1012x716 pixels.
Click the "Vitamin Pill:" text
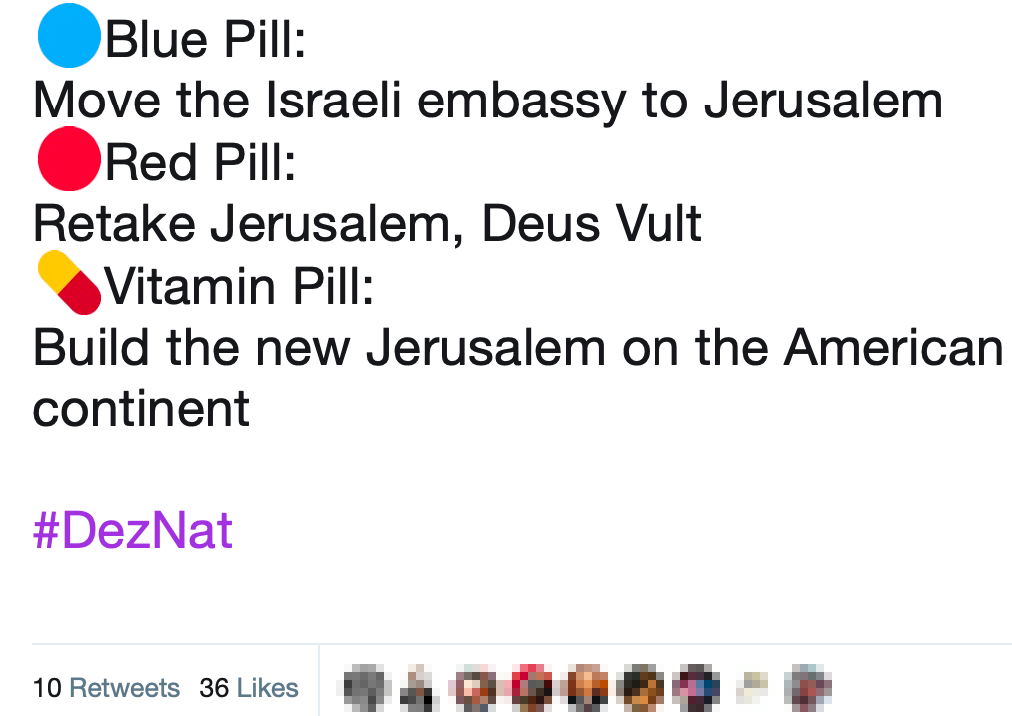click(239, 286)
